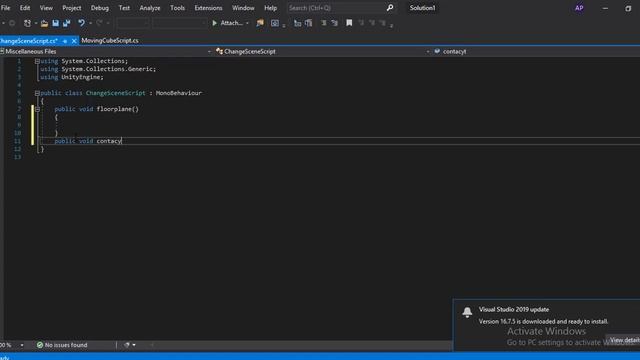Click the Open File folder icon
The image size is (640, 360).
44,23
